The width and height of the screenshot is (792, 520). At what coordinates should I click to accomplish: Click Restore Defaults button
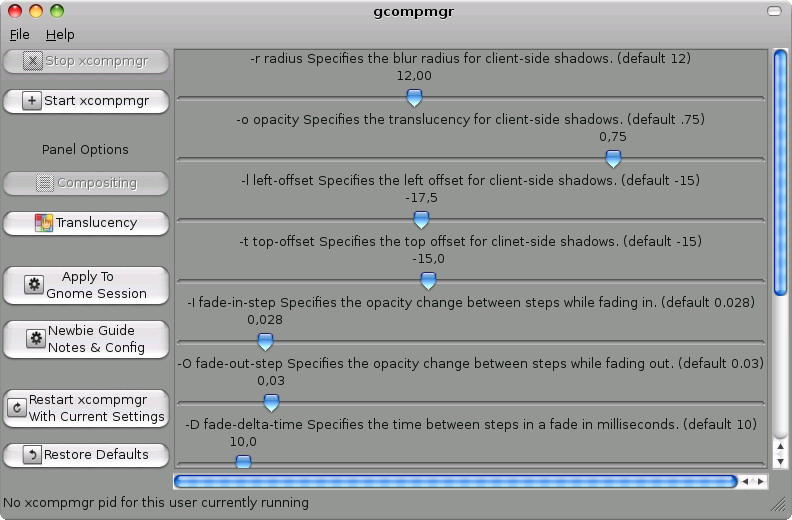tap(86, 455)
